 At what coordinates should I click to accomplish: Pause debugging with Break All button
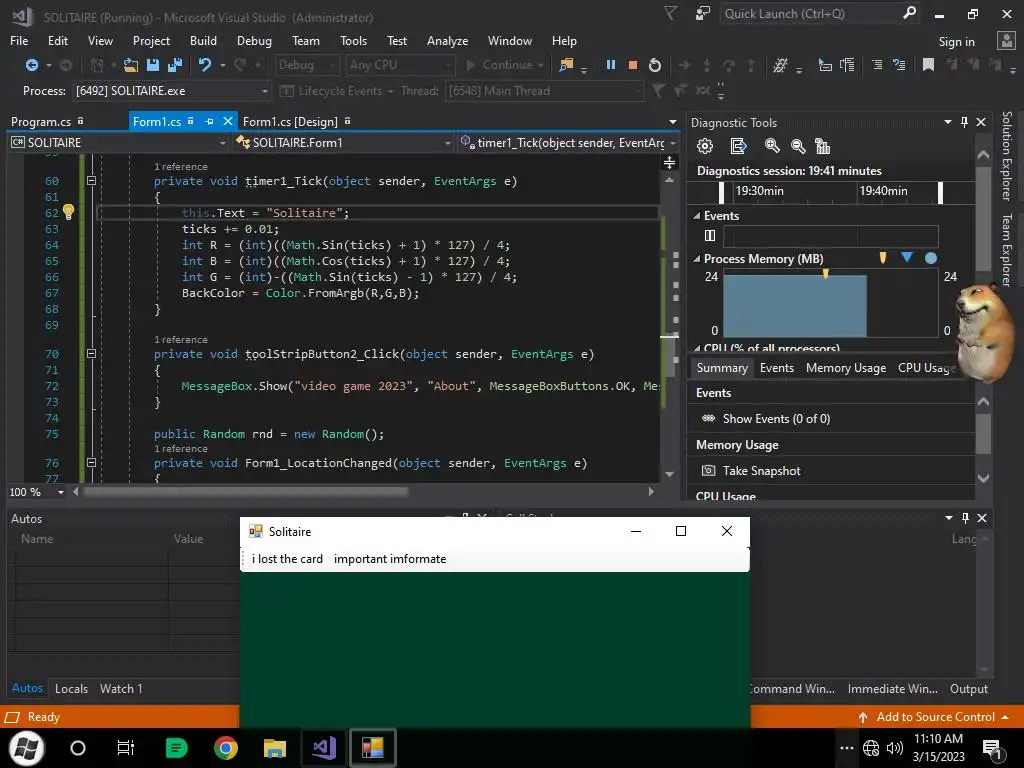pyautogui.click(x=611, y=65)
